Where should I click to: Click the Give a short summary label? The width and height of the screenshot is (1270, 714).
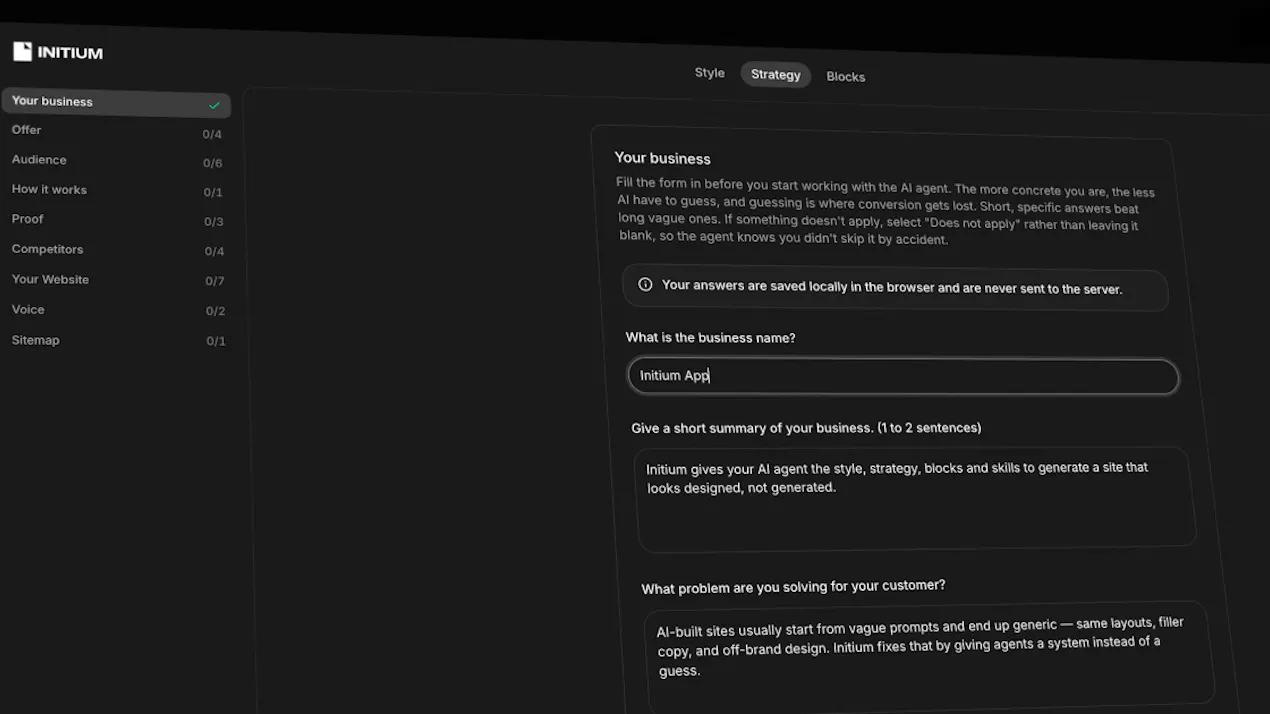point(806,428)
